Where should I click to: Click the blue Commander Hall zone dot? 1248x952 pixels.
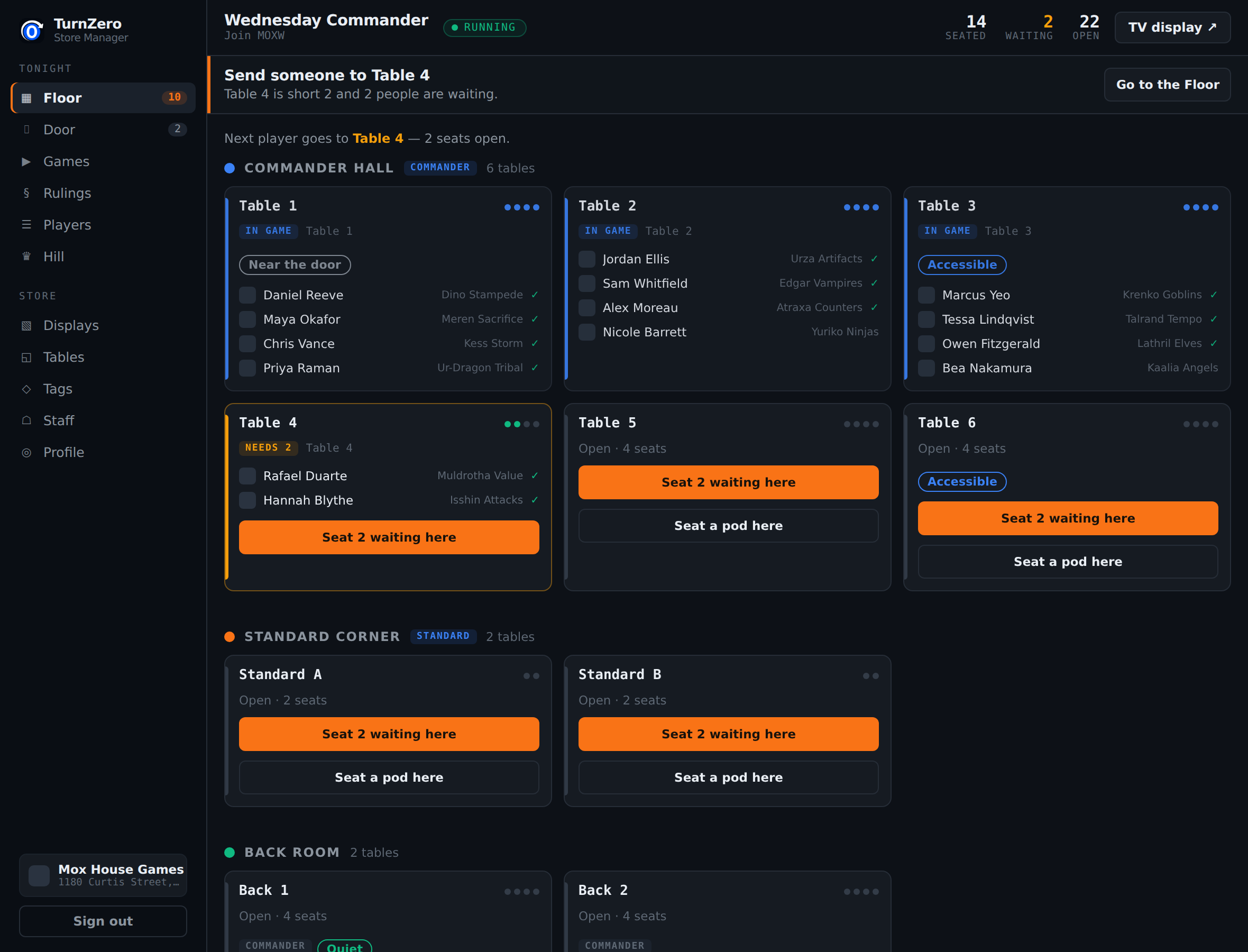click(x=230, y=168)
